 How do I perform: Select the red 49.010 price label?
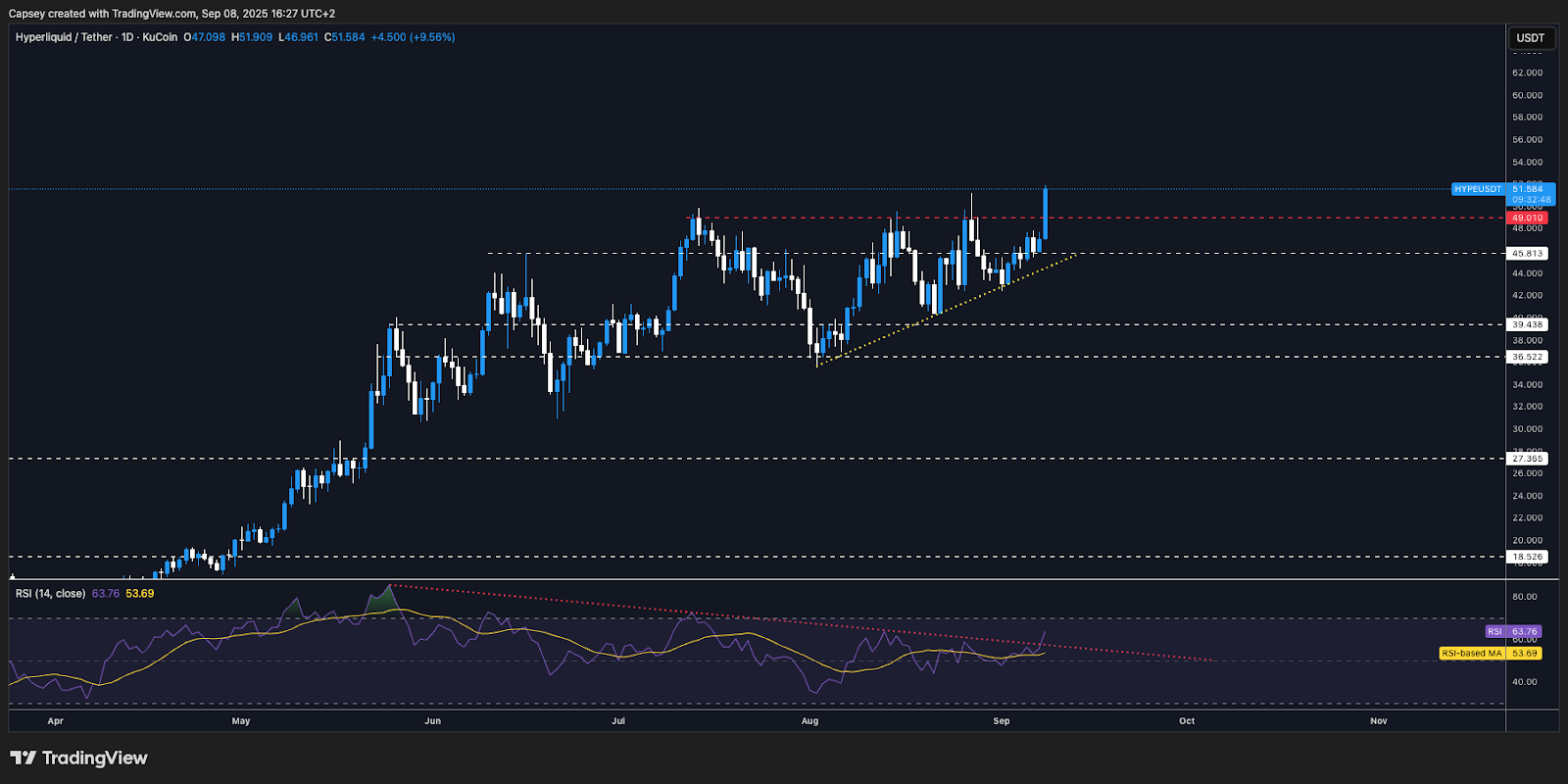[x=1527, y=219]
